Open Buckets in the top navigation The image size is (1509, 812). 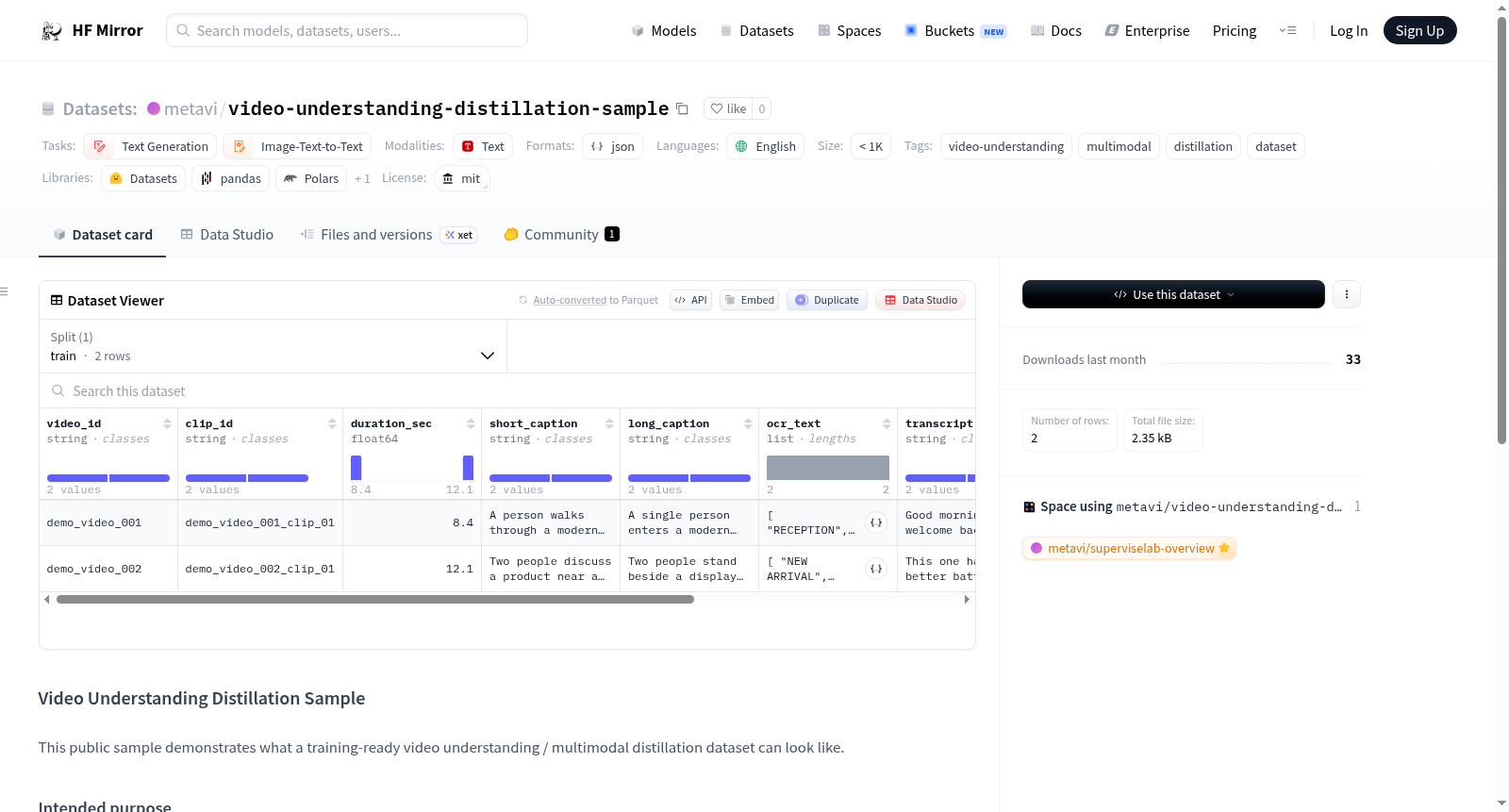(955, 31)
